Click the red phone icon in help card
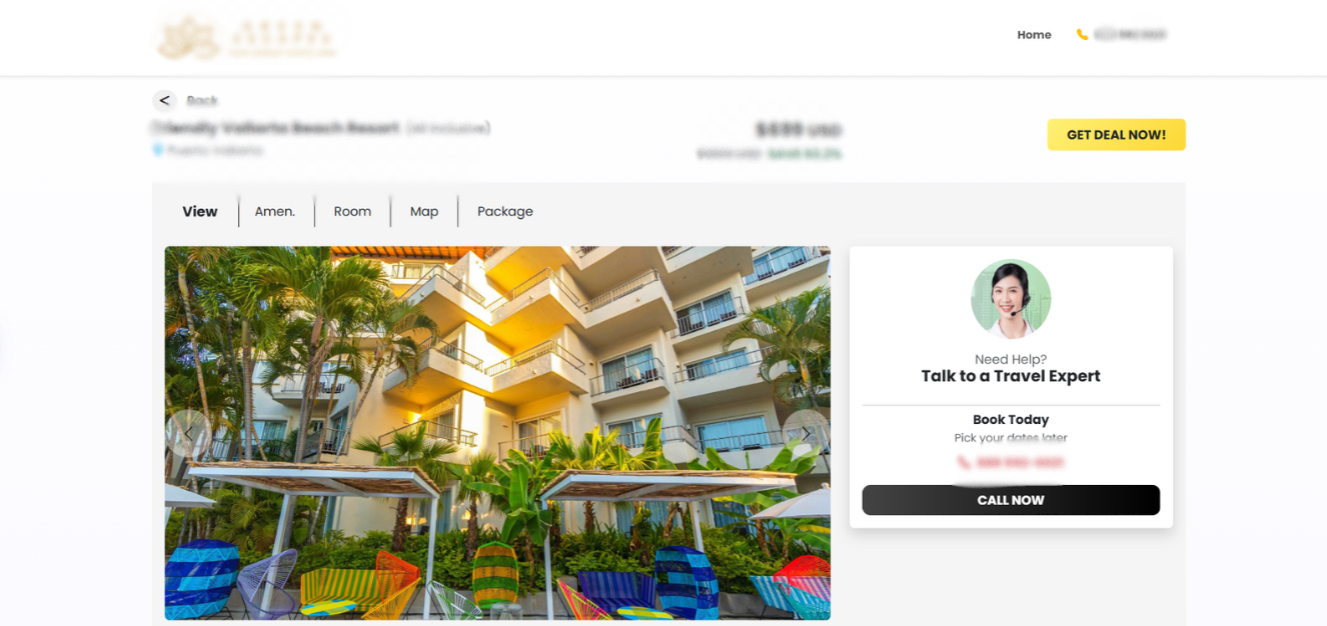The width and height of the screenshot is (1327, 626). coord(963,462)
